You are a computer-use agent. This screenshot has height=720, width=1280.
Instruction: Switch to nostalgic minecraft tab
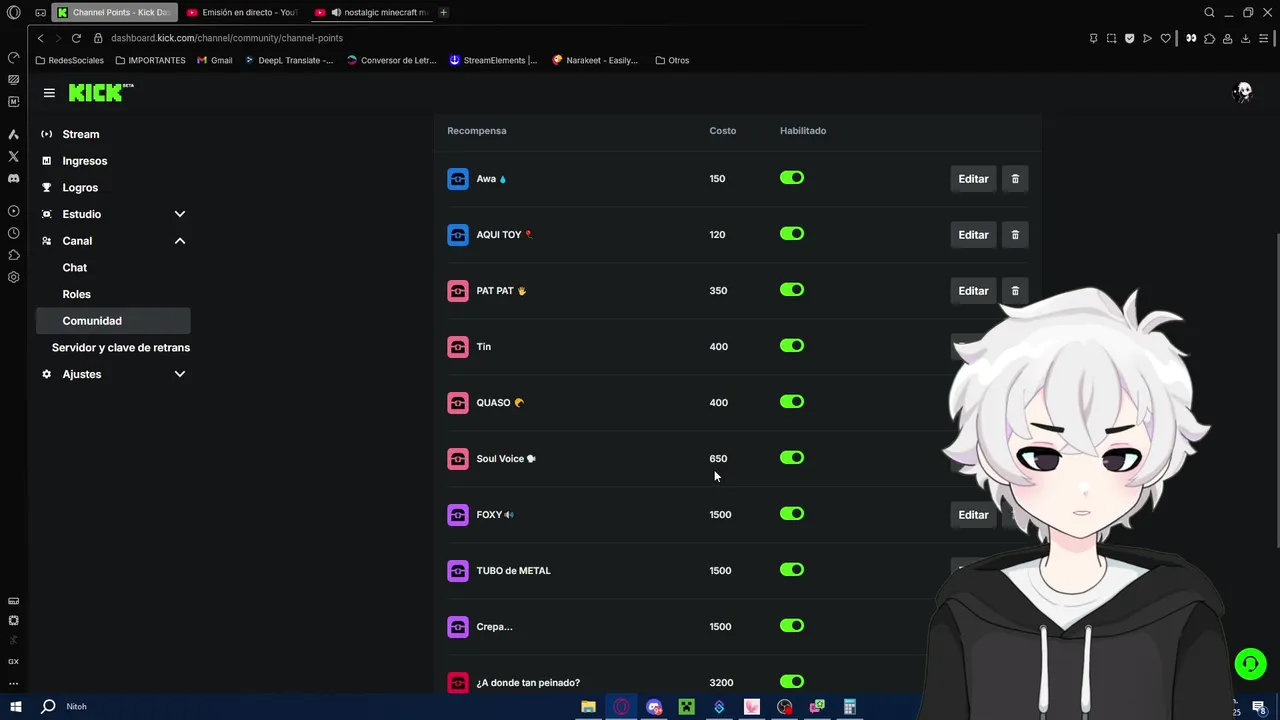tap(373, 12)
